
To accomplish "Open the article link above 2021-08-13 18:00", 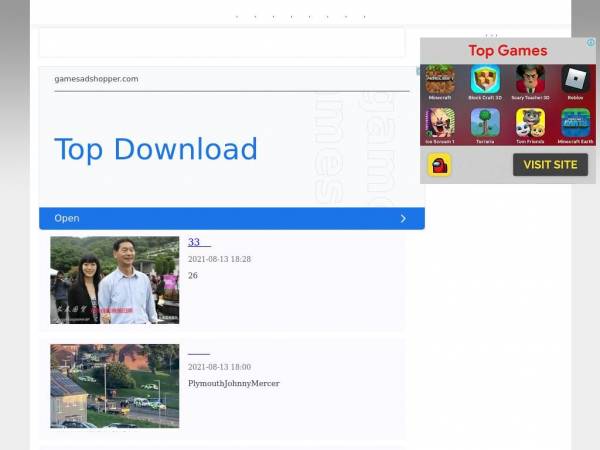I will pyautogui.click(x=199, y=354).
